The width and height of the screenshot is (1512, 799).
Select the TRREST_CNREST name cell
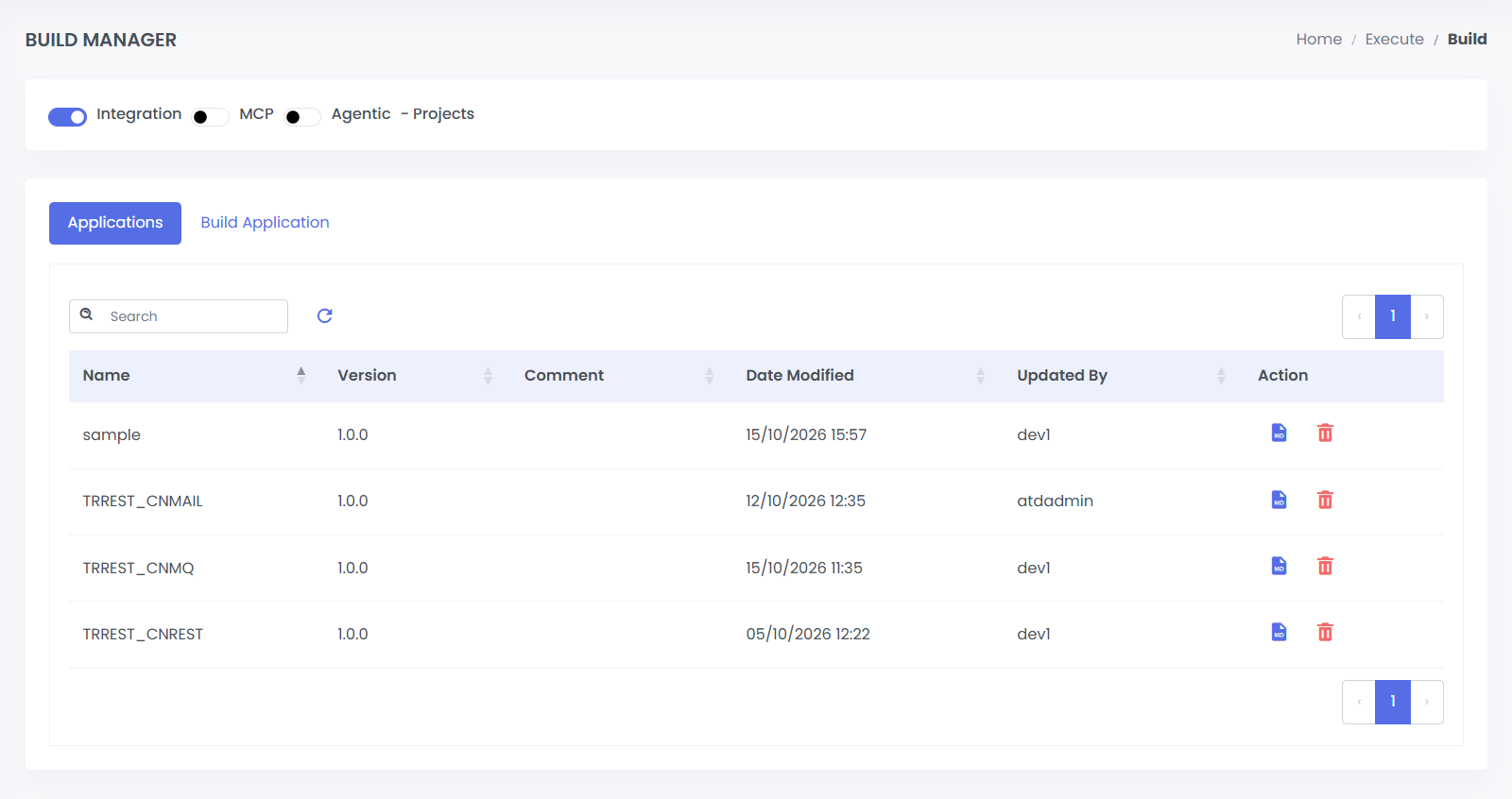pos(143,634)
